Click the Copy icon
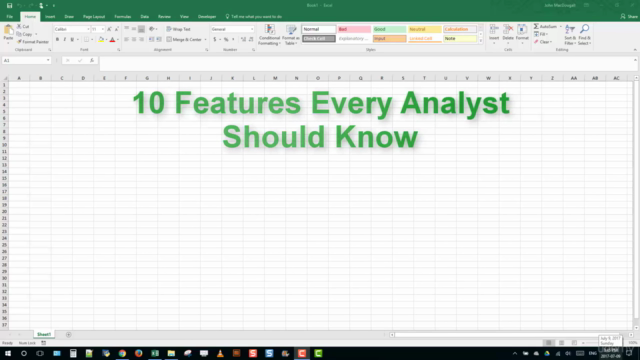640x360 pixels. pyautogui.click(x=19, y=34)
